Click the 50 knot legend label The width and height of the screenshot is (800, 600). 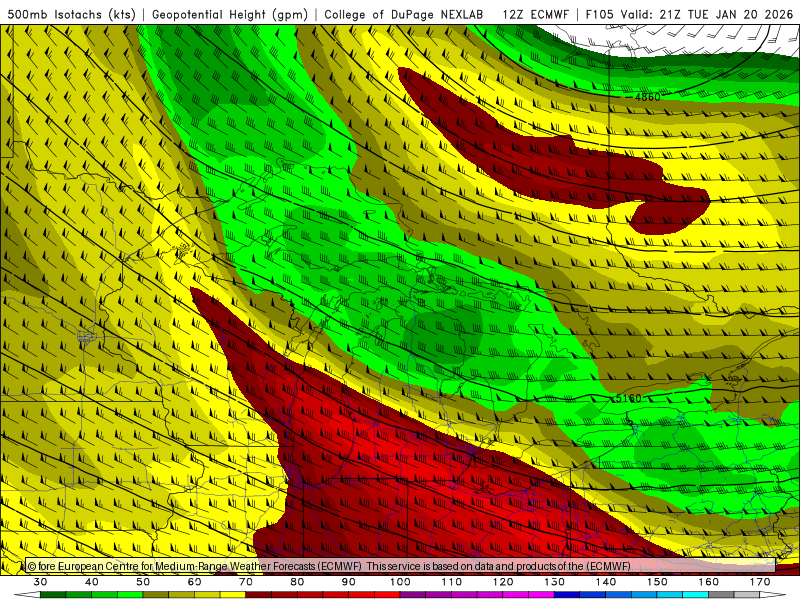(143, 582)
